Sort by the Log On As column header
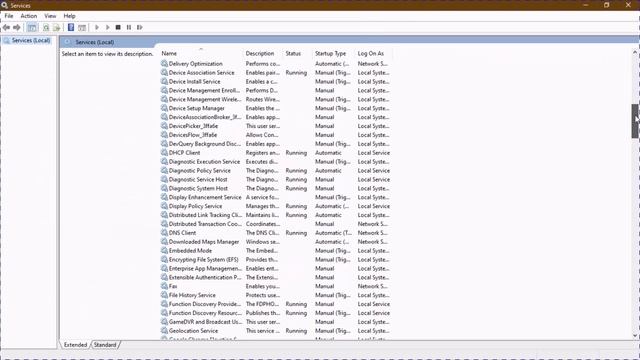640x360 pixels. (x=373, y=53)
